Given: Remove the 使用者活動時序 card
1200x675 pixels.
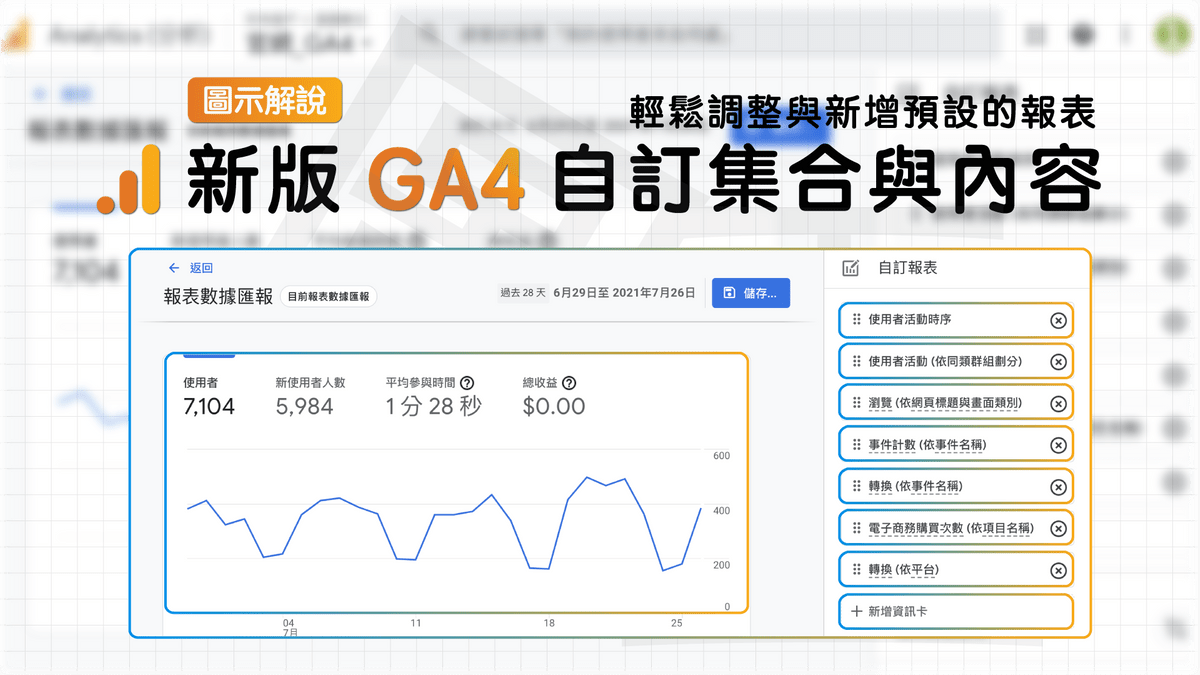Looking at the screenshot, I should (x=1058, y=320).
